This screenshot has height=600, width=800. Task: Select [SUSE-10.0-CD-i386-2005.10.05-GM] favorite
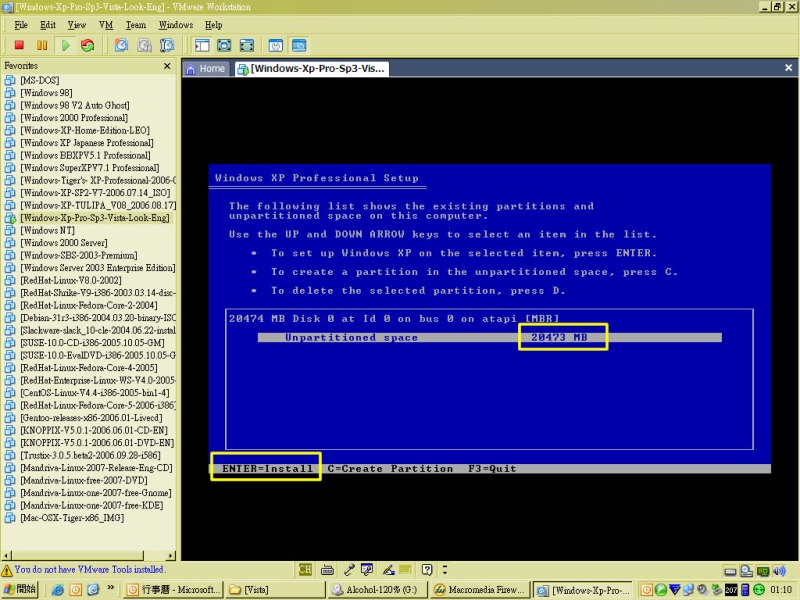click(92, 343)
